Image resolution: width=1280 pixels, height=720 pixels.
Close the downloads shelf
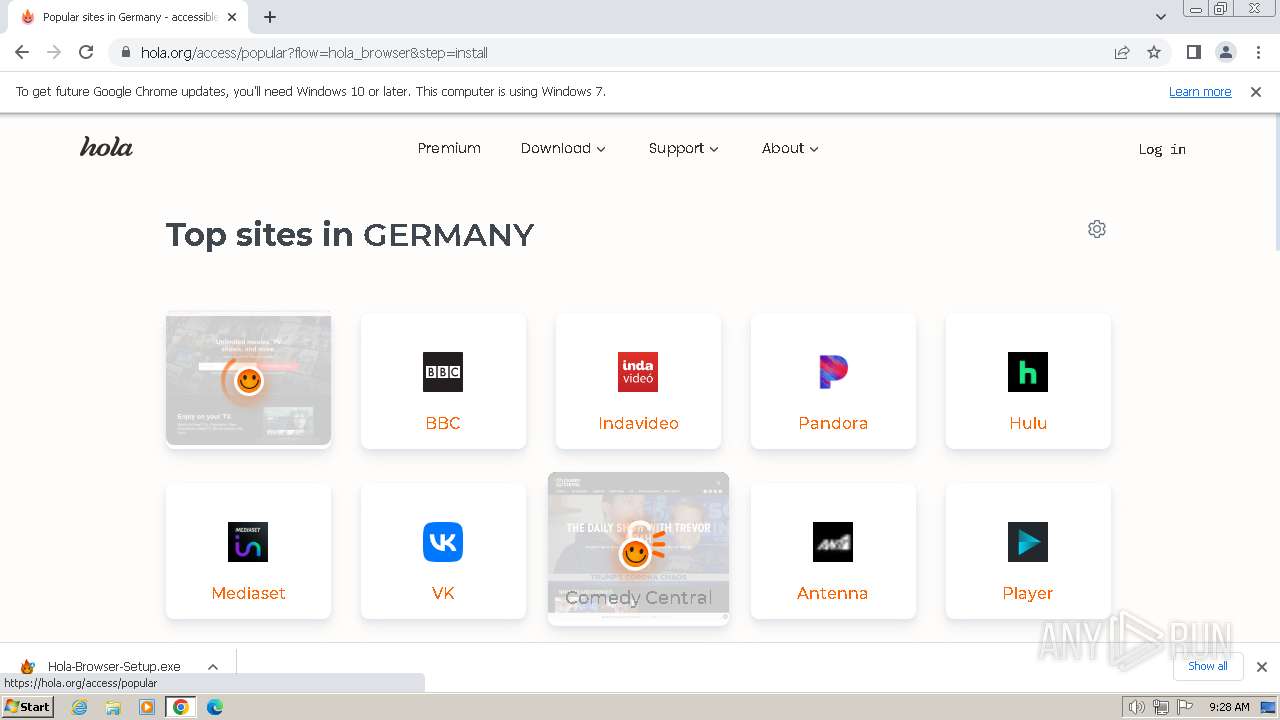coord(1262,666)
